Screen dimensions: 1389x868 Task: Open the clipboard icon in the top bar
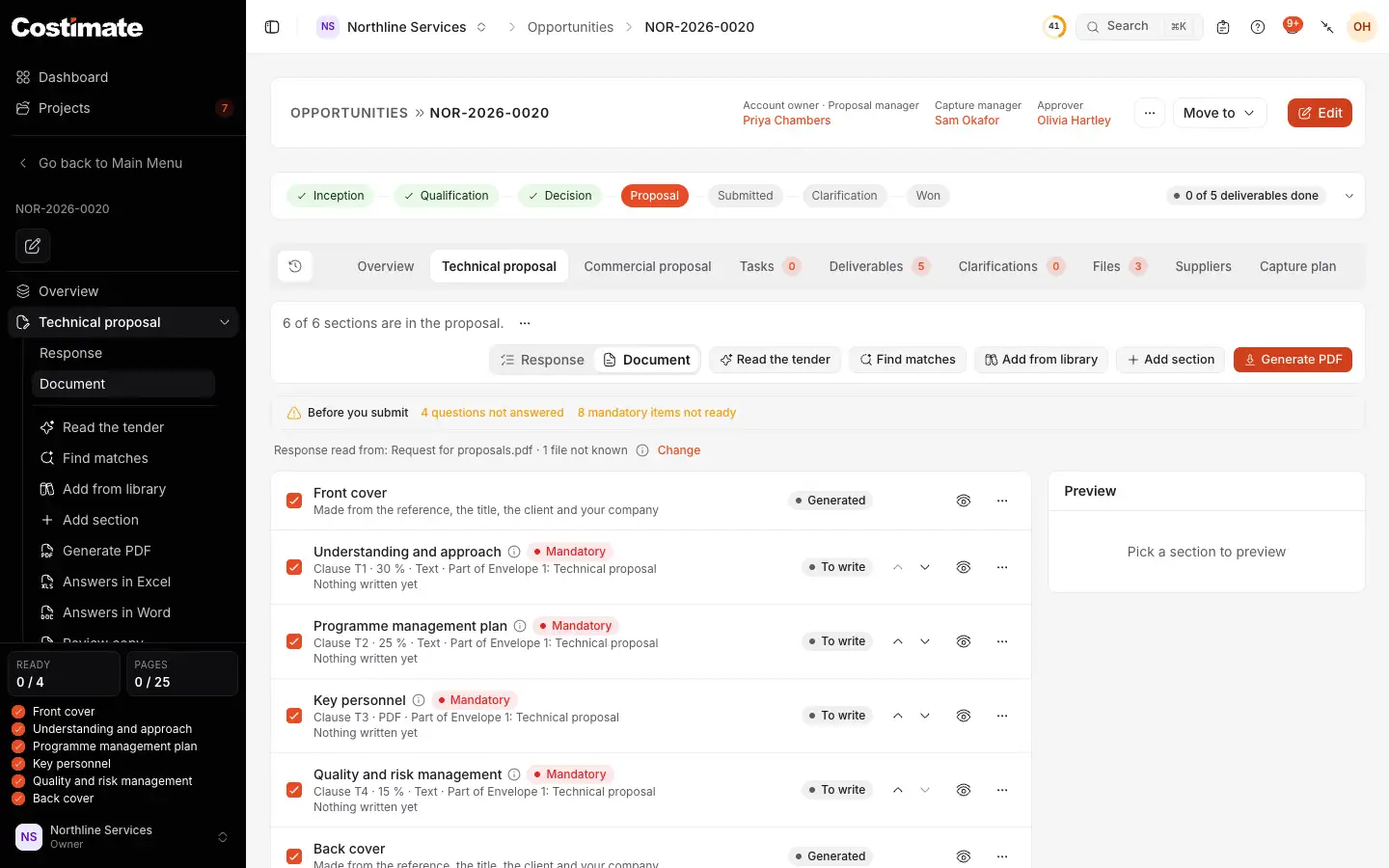click(x=1223, y=27)
